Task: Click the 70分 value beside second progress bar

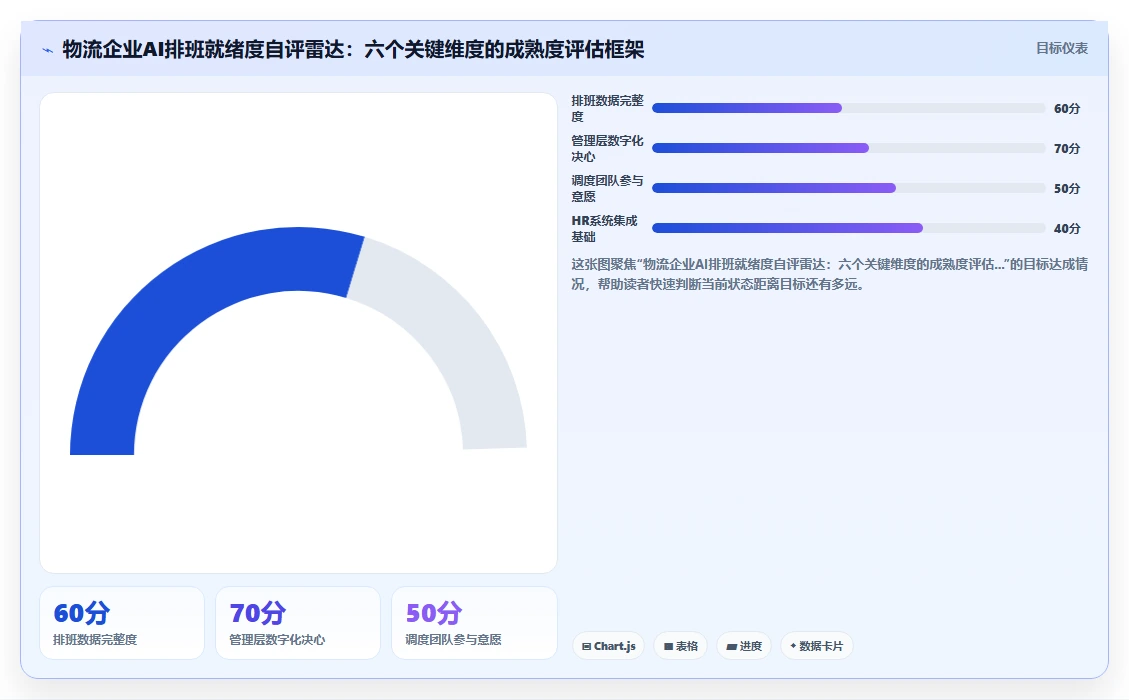Action: 1066,148
